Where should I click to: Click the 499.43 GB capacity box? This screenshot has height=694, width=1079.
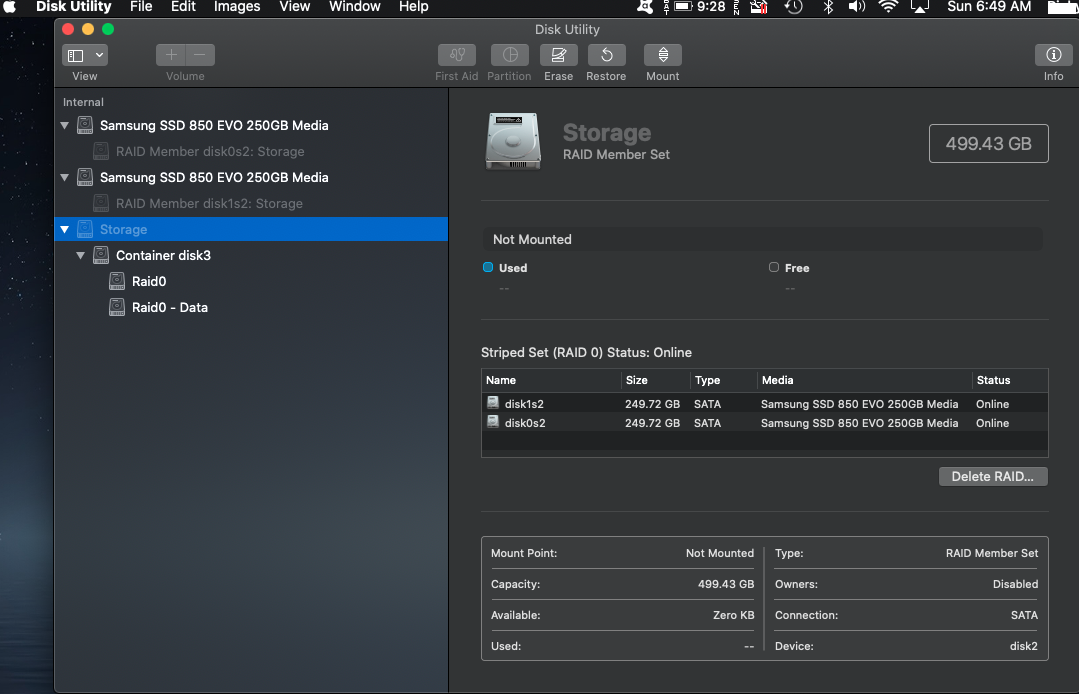point(988,144)
